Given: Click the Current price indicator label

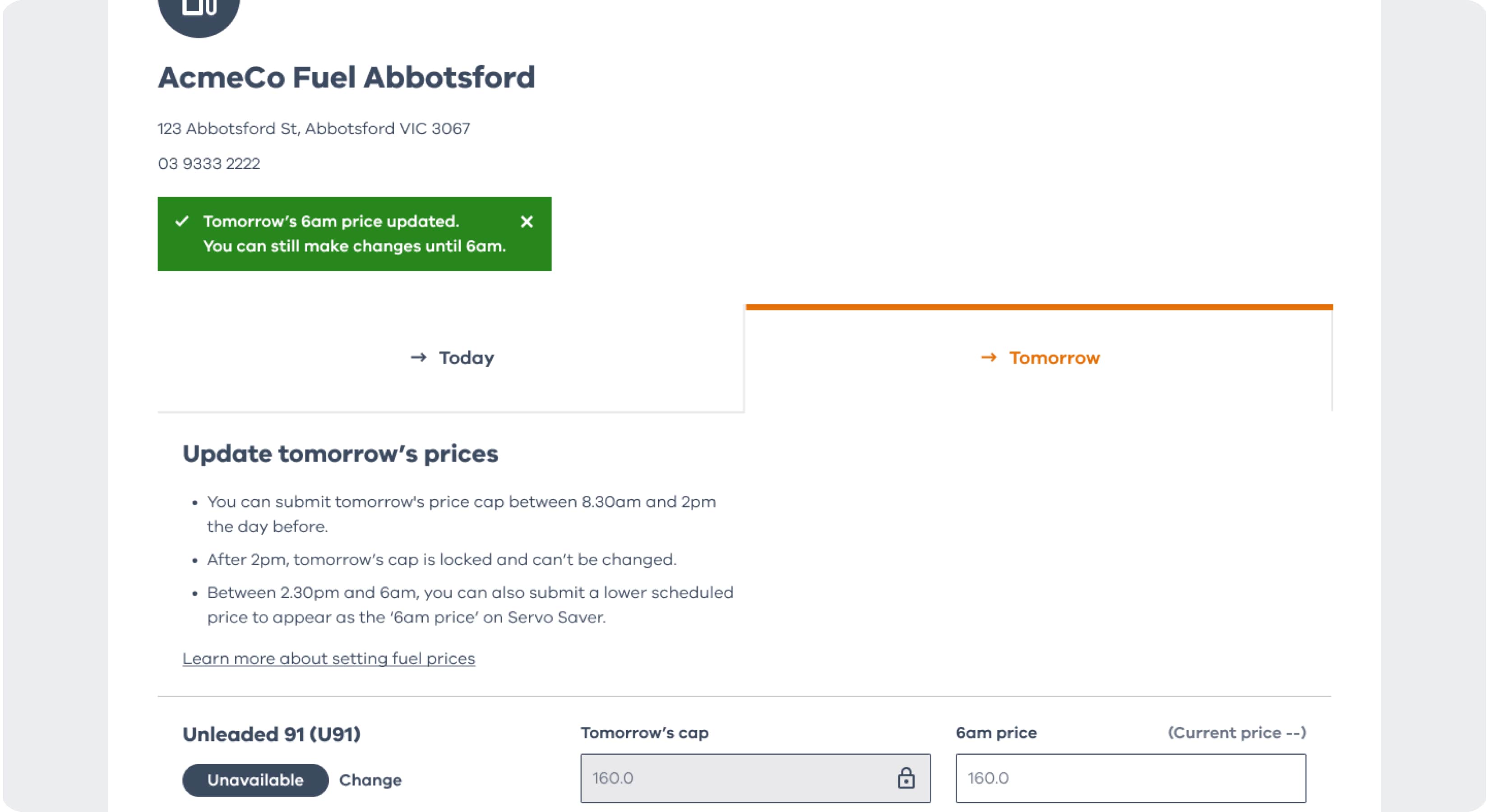Looking at the screenshot, I should [1236, 733].
